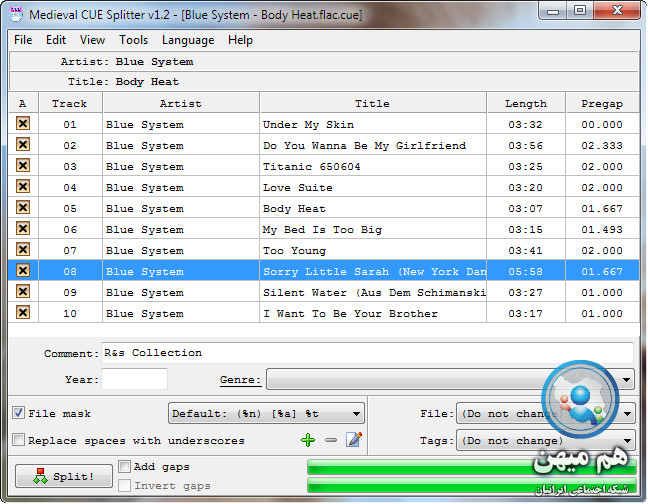
Task: Click the Length column header
Action: pos(526,103)
